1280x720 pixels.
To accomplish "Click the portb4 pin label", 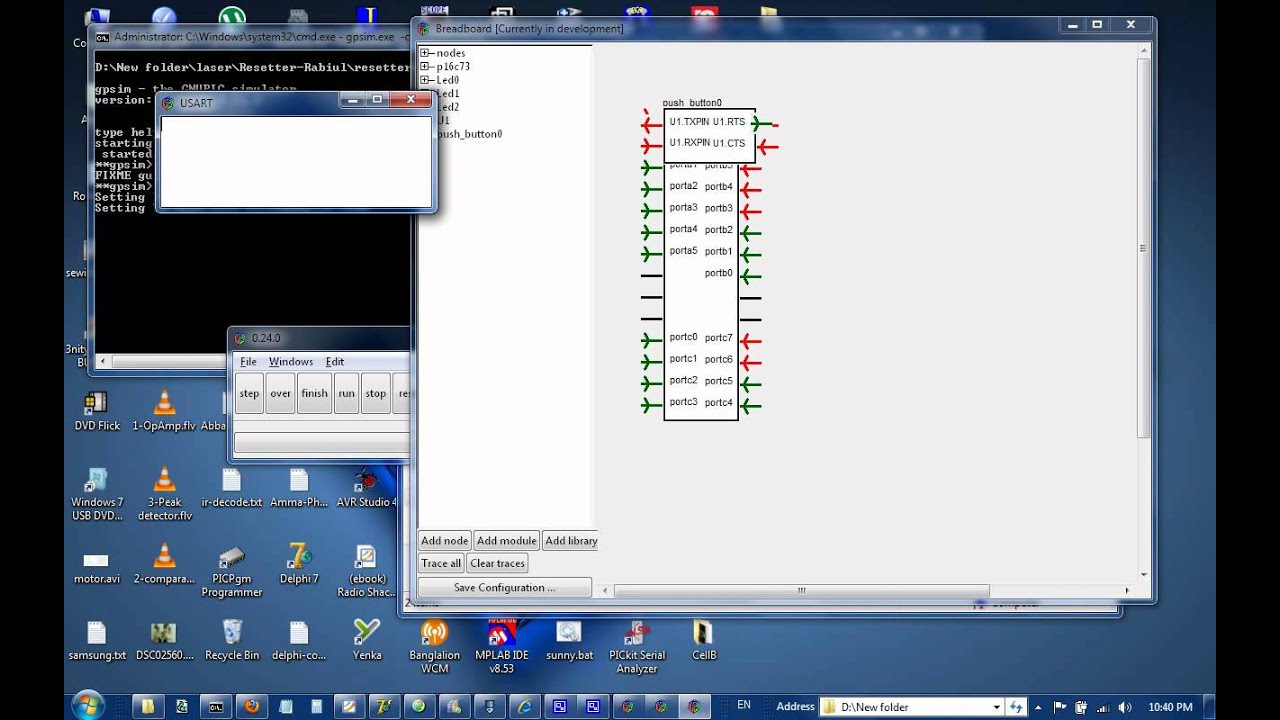I will (718, 187).
